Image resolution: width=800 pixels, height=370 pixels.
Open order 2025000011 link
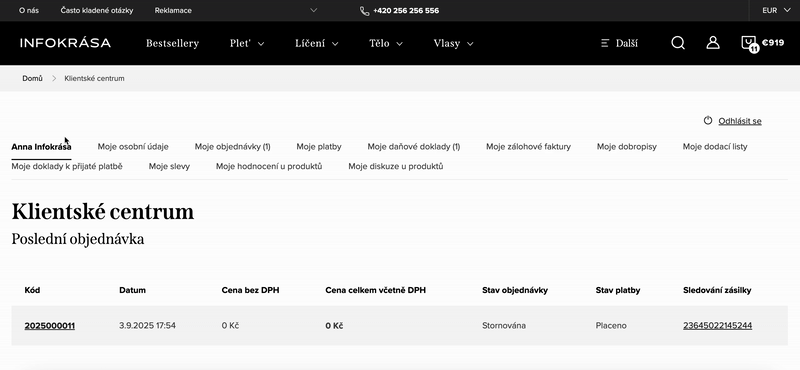[49, 326]
